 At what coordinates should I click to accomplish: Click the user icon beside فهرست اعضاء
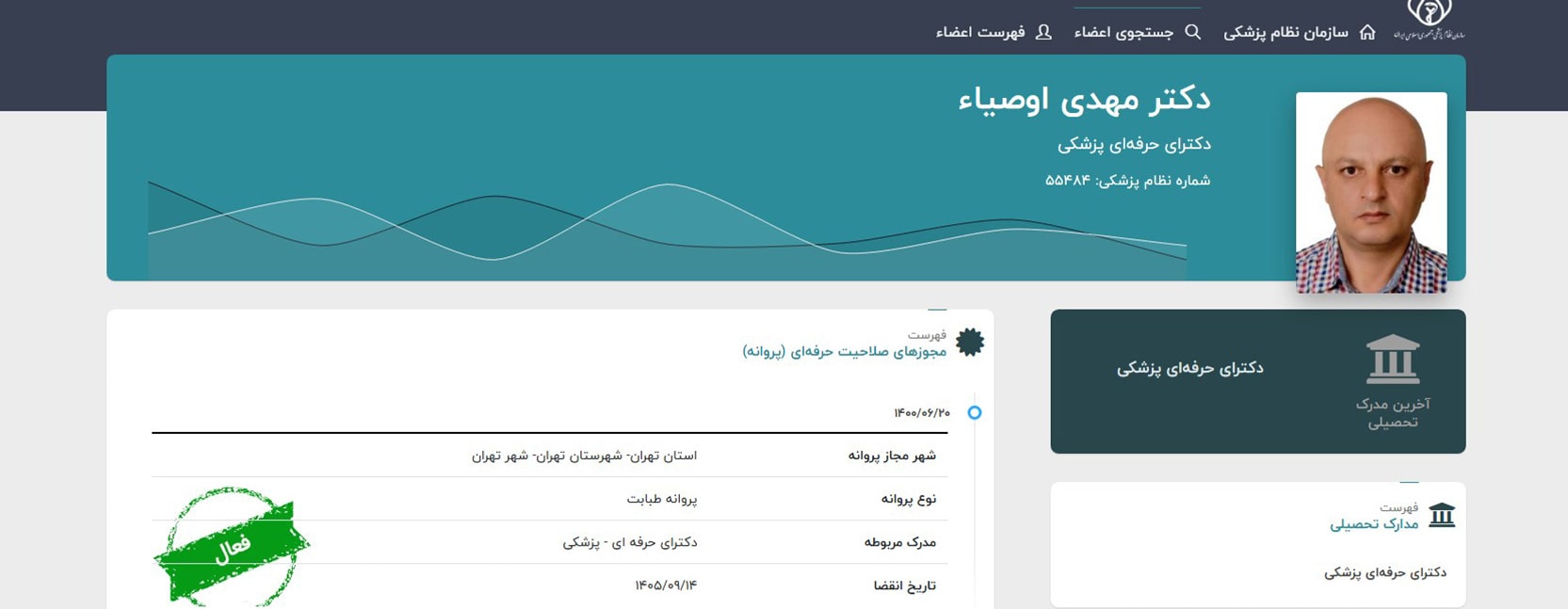pyautogui.click(x=1043, y=32)
